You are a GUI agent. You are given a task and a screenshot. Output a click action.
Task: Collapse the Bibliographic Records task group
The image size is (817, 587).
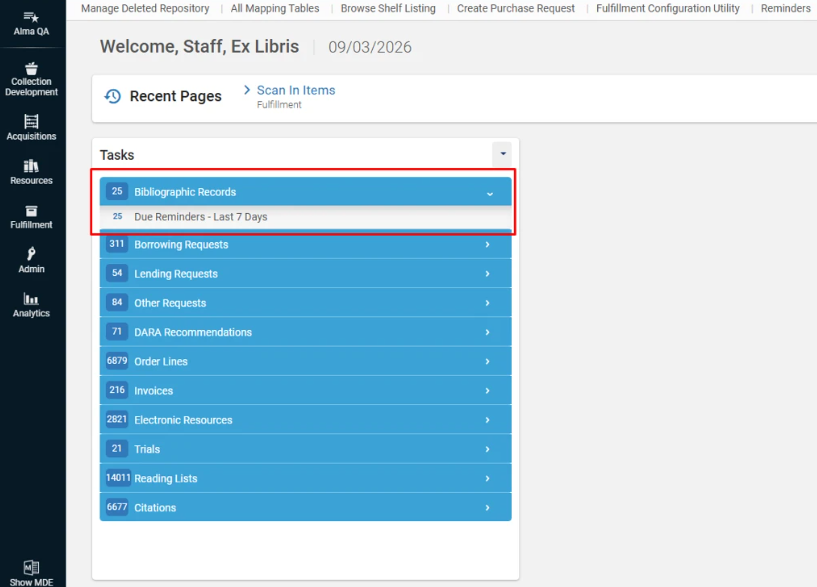pyautogui.click(x=490, y=193)
